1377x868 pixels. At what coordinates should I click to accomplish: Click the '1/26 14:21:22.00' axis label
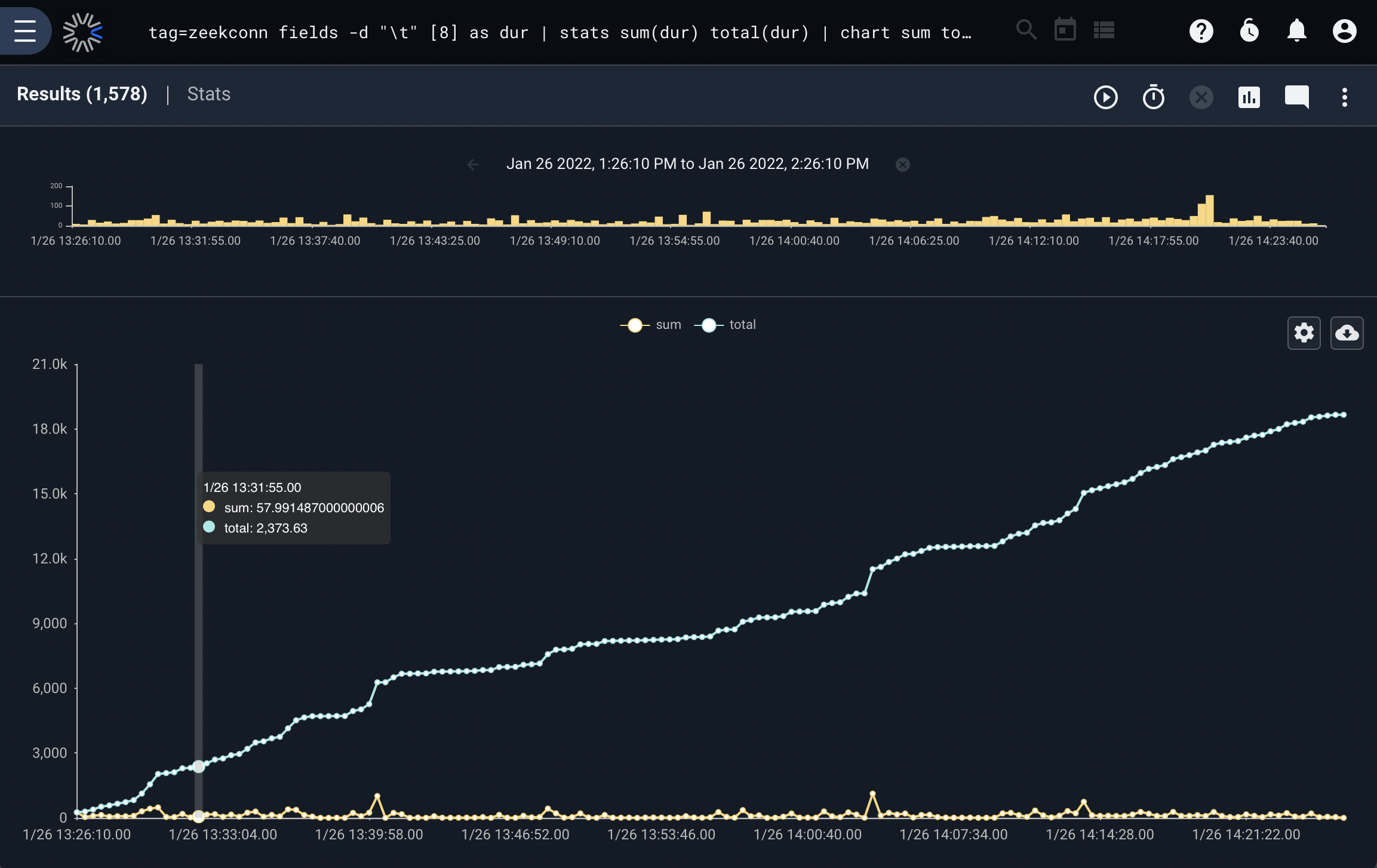pos(1246,835)
